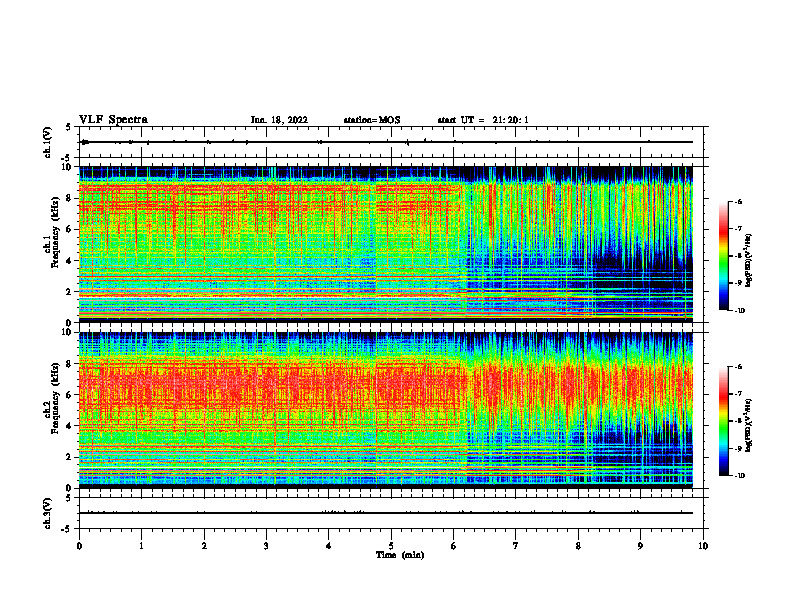792x612 pixels.
Task: Click time axis tick label "4"
Action: coord(329,546)
